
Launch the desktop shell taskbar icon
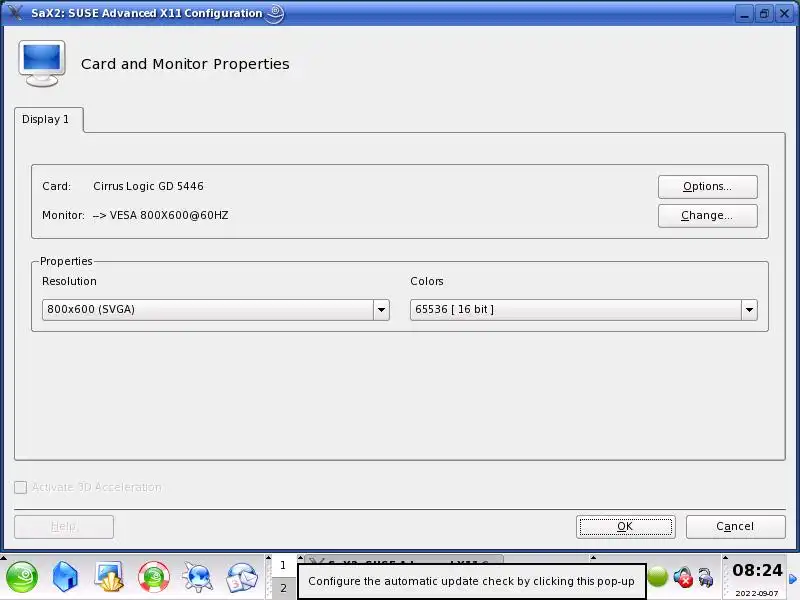tap(109, 577)
